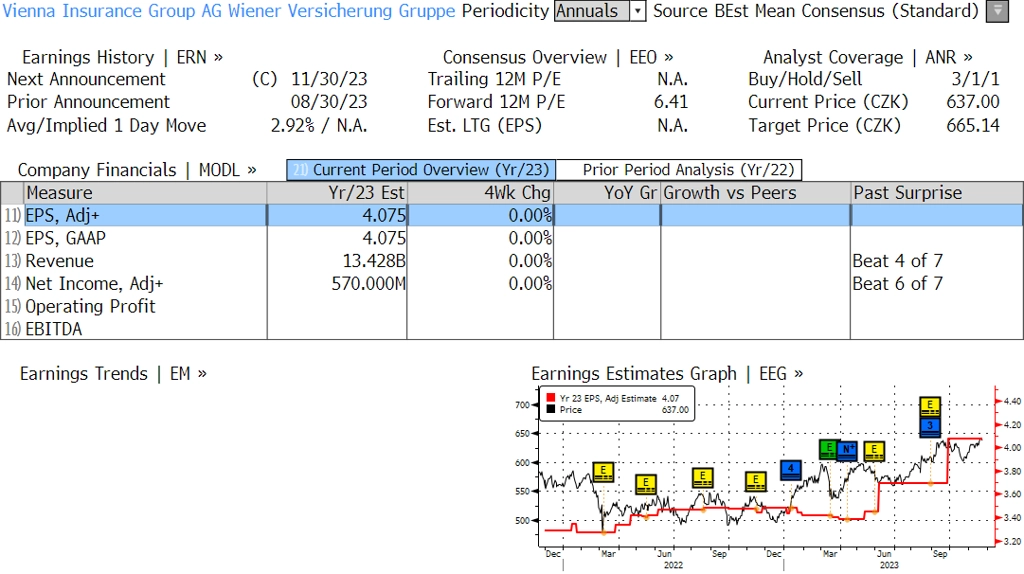Click the yellow E earnings marker before June 2022
The image size is (1024, 574).
pos(645,485)
